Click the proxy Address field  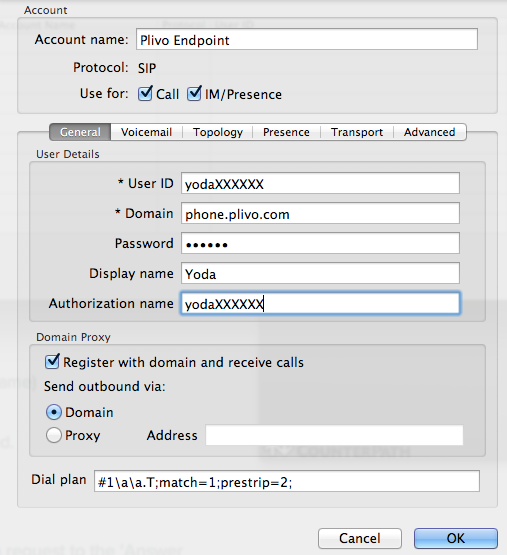(x=334, y=435)
